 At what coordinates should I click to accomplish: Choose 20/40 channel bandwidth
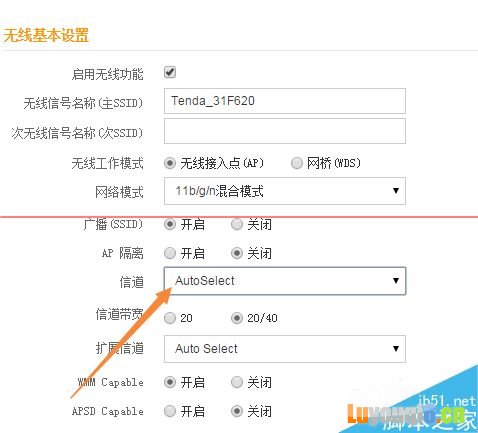237,318
